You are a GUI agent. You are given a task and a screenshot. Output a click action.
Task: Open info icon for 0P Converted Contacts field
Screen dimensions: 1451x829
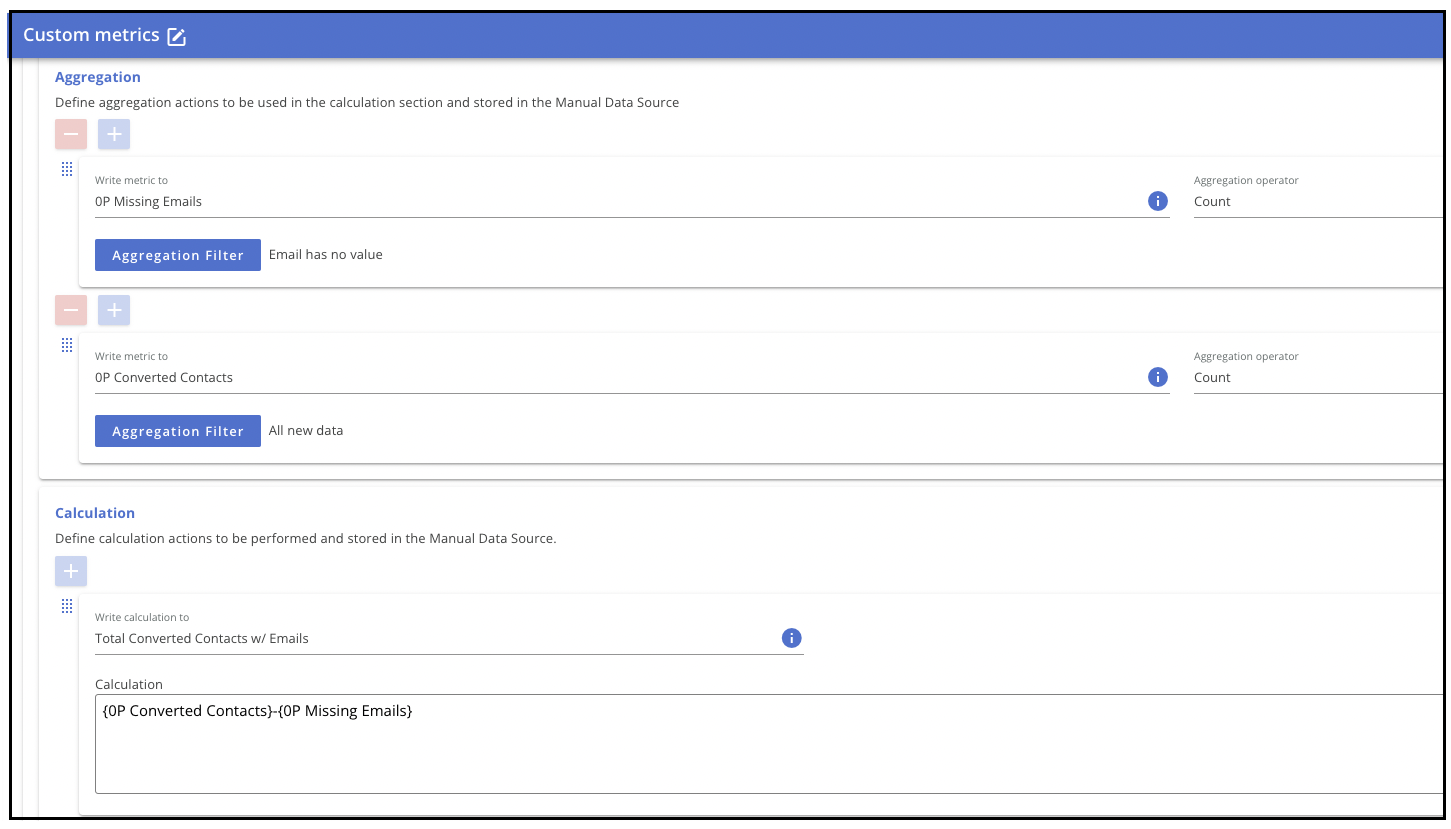coord(1158,377)
